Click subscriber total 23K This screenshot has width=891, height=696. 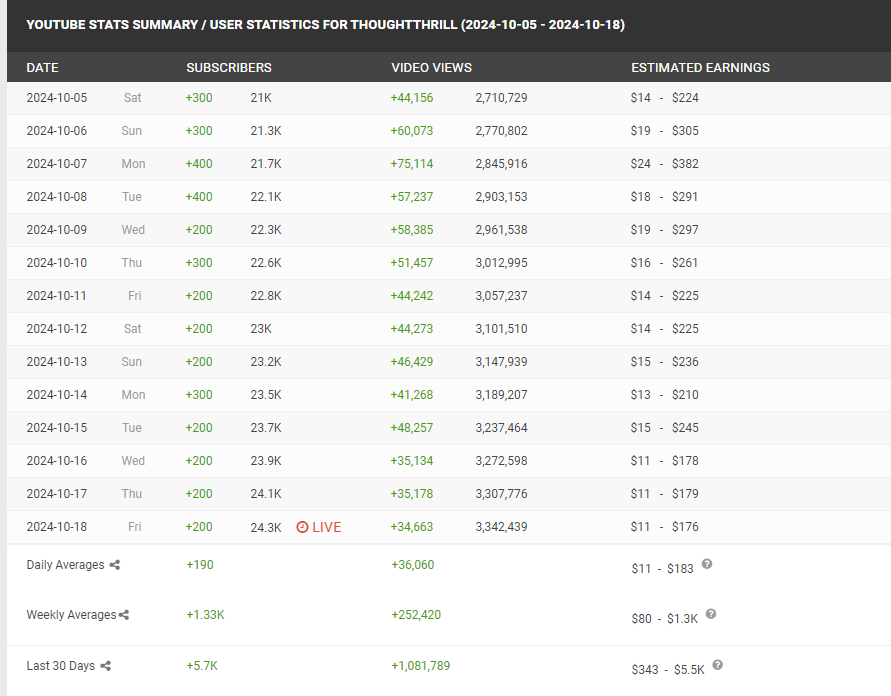pyautogui.click(x=261, y=328)
